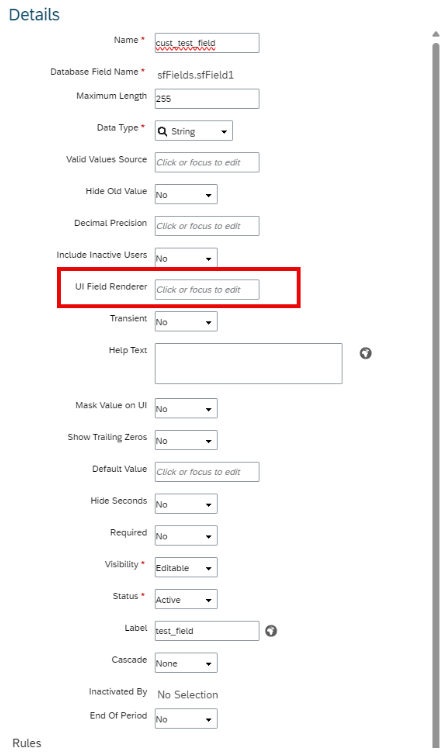447x752 pixels.
Task: Open the End Of Period dropdown
Action: (186, 719)
